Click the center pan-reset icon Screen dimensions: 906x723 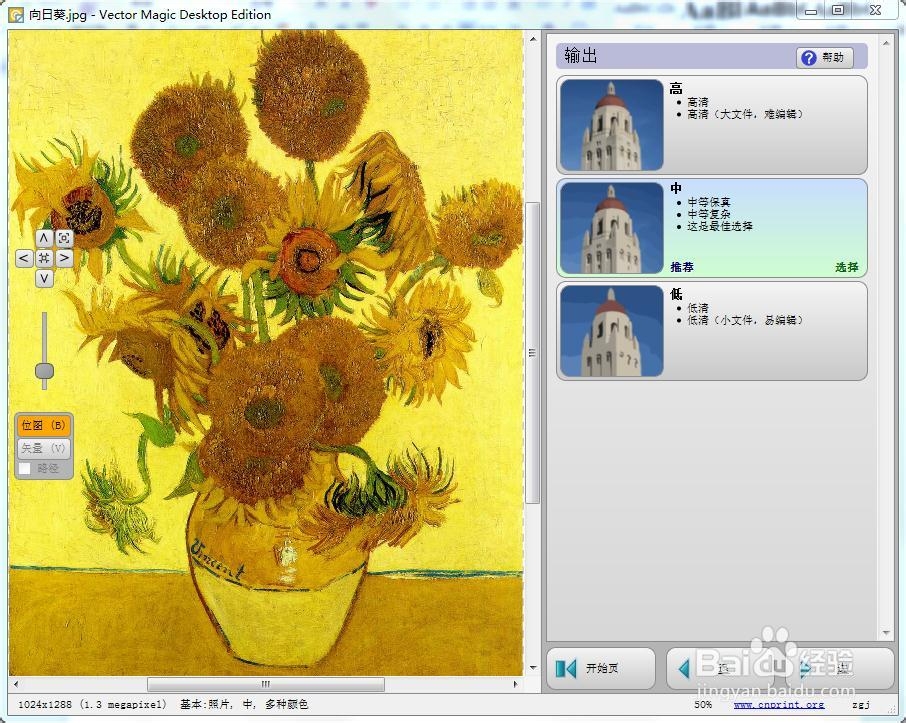[44, 258]
